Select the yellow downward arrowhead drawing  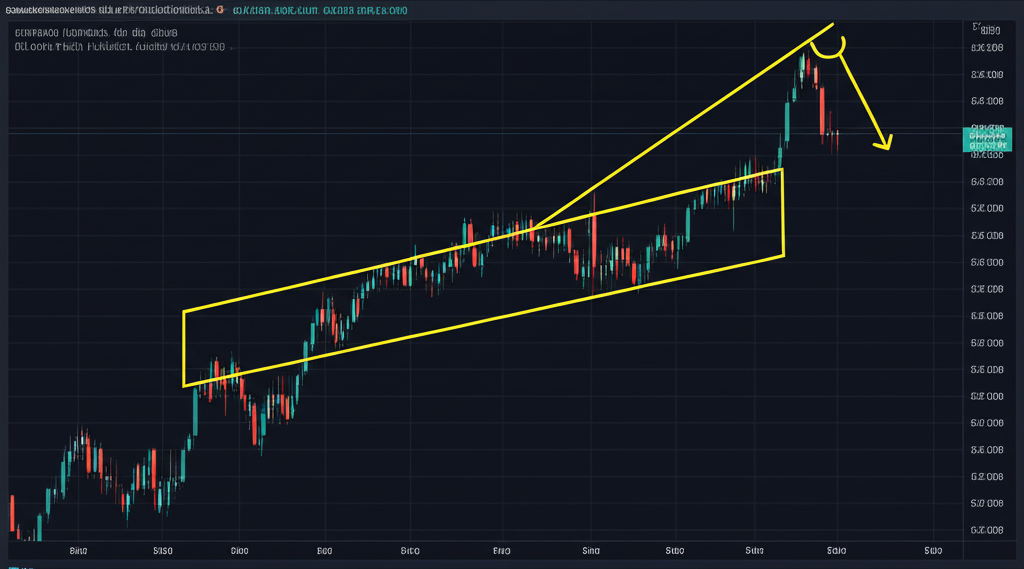(x=882, y=143)
